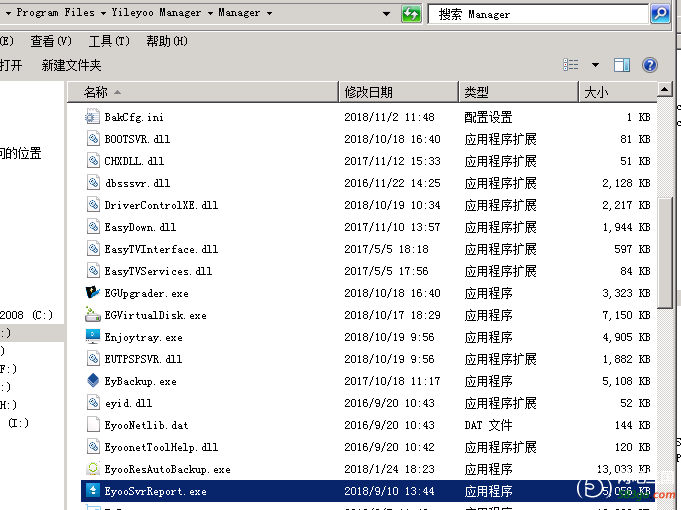Click the search Manager input field
This screenshot has height=510, width=681.
538,14
